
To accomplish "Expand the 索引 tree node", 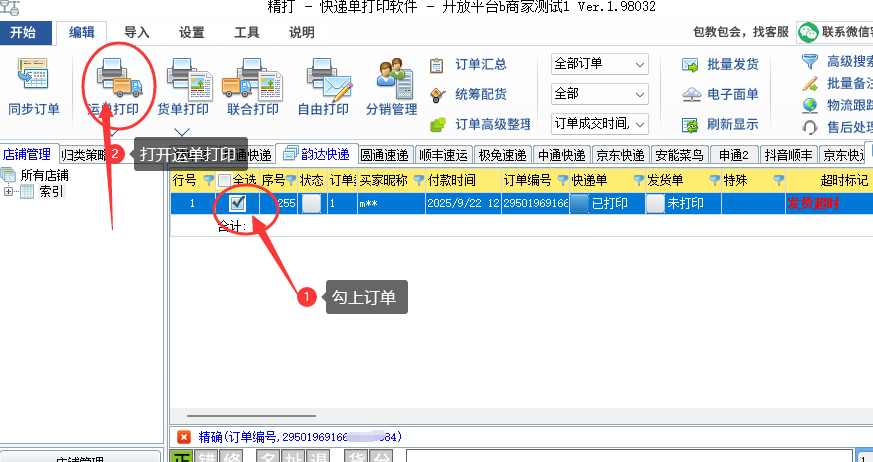I will pos(9,191).
